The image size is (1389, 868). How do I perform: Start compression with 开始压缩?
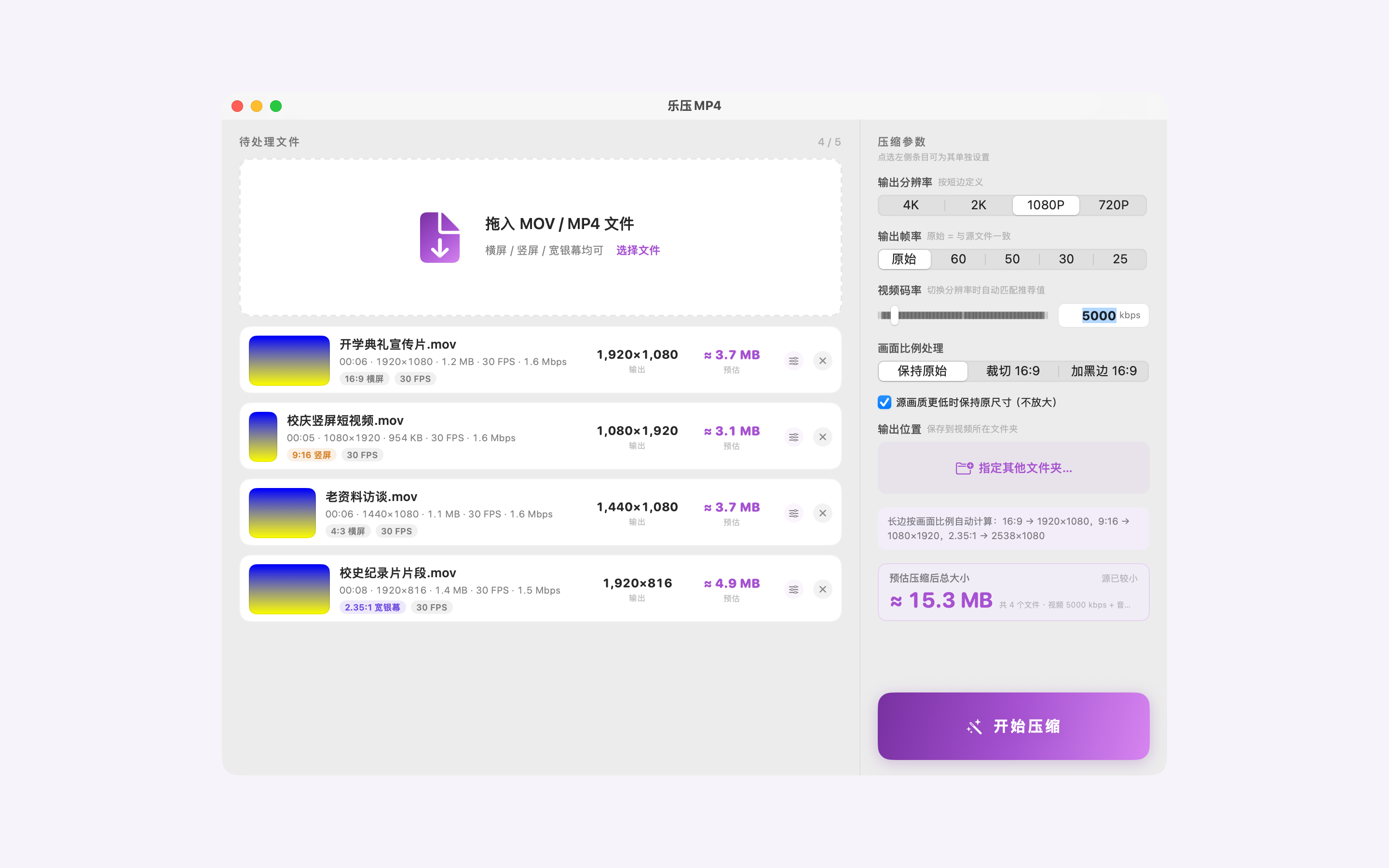[1013, 726]
